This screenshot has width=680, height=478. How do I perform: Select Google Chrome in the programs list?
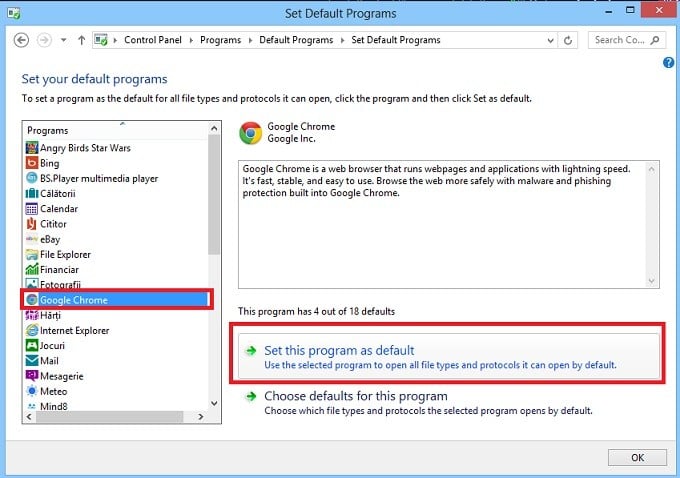tap(116, 300)
